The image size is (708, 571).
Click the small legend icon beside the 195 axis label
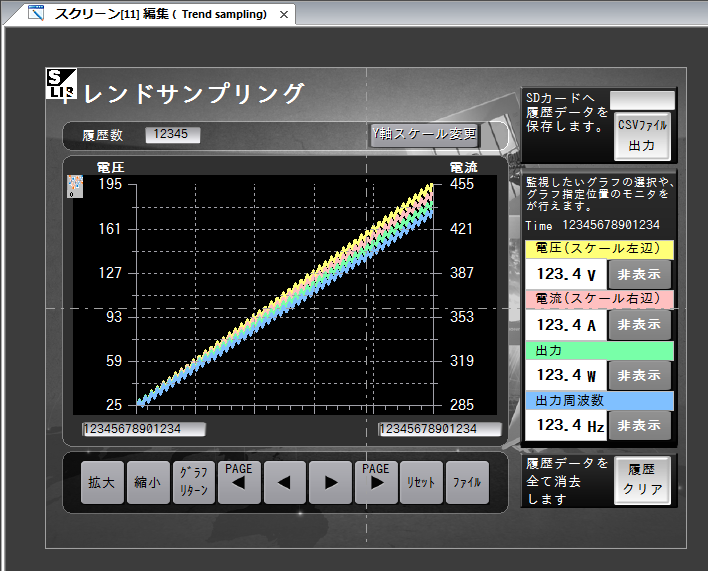[74, 186]
